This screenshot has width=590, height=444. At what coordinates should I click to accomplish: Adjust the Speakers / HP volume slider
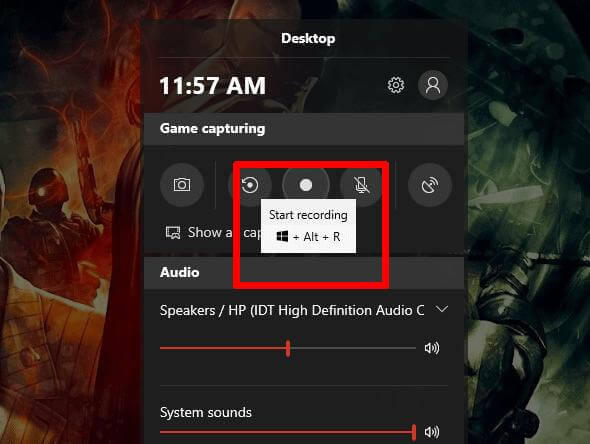tap(288, 348)
